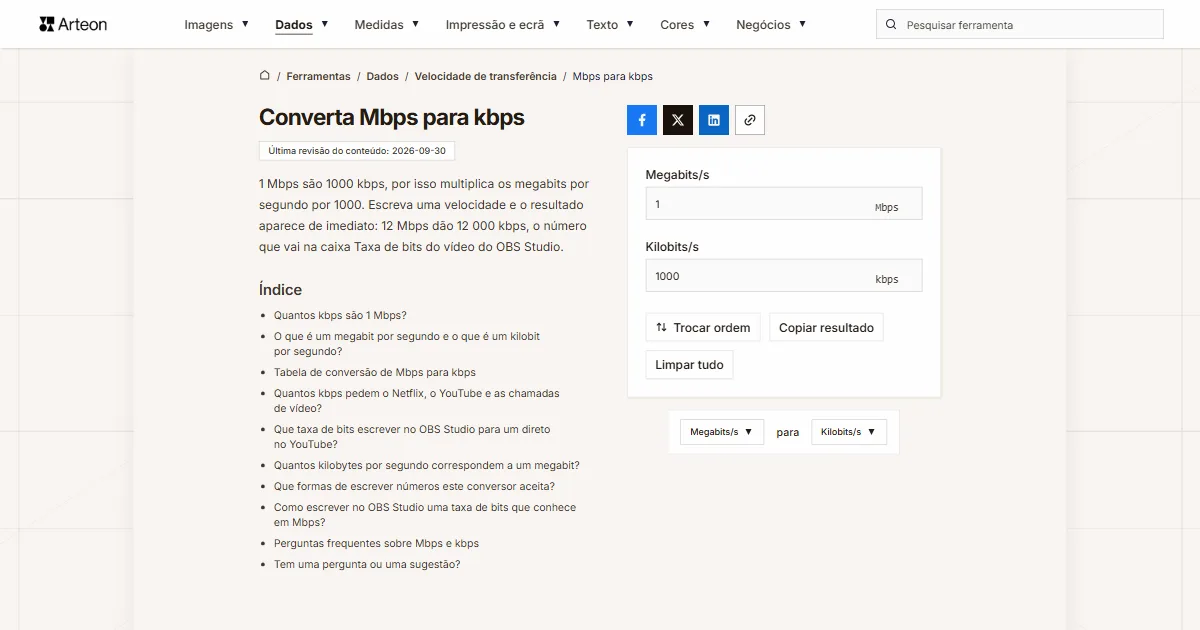The height and width of the screenshot is (630, 1200).
Task: Share page on Facebook
Action: 642,120
